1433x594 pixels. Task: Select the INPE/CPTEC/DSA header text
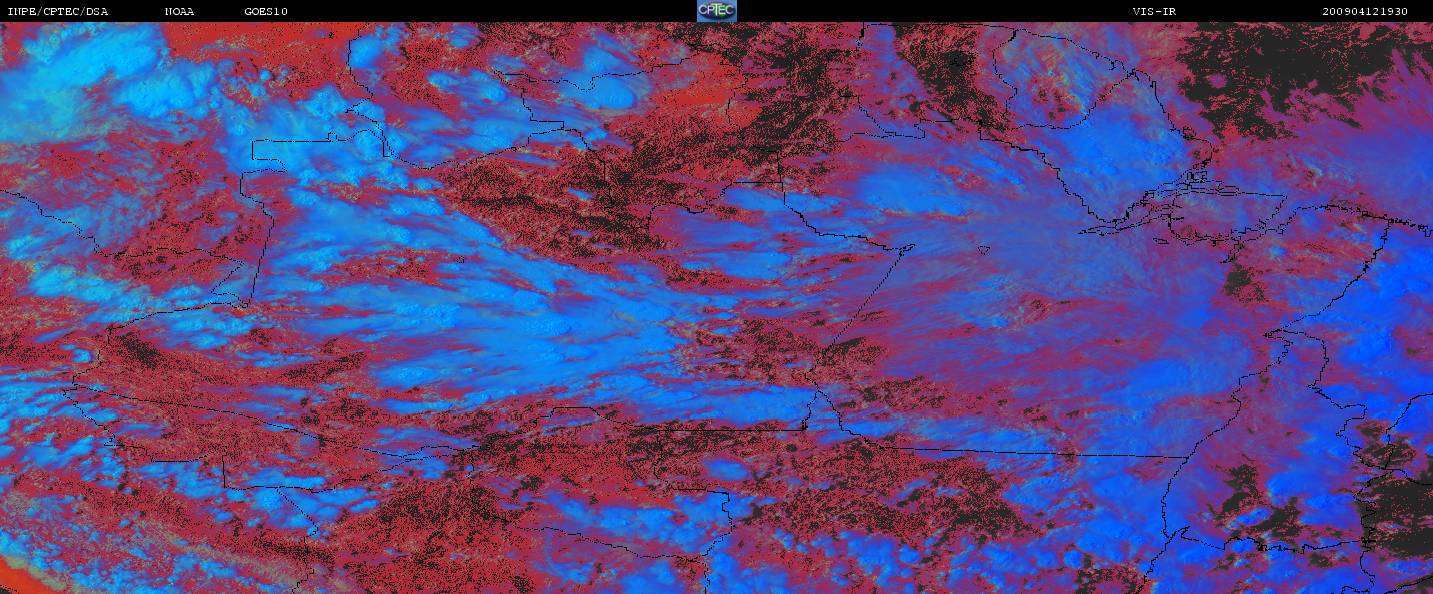(58, 12)
